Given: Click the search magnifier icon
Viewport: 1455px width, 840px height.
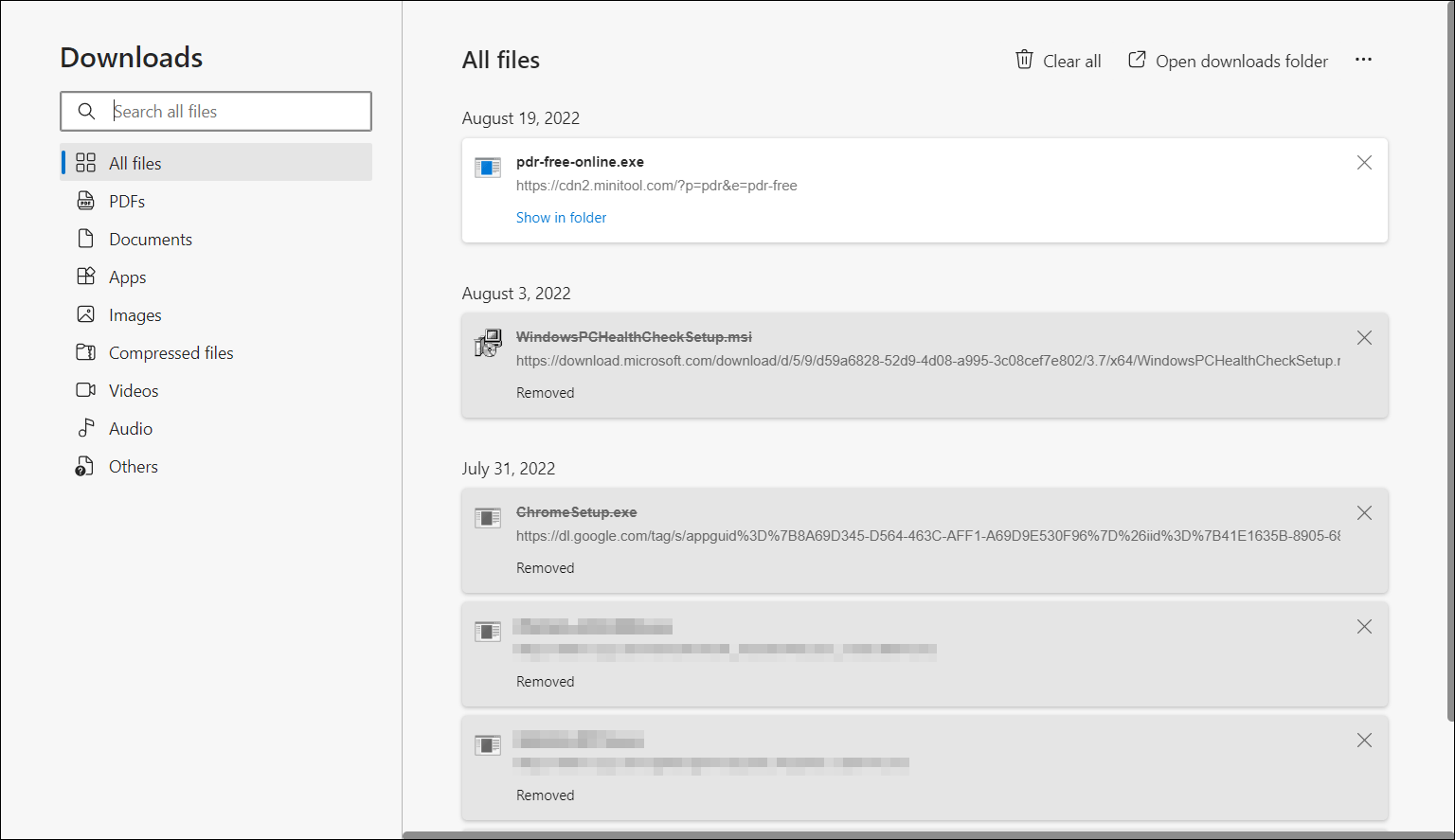Looking at the screenshot, I should (86, 112).
